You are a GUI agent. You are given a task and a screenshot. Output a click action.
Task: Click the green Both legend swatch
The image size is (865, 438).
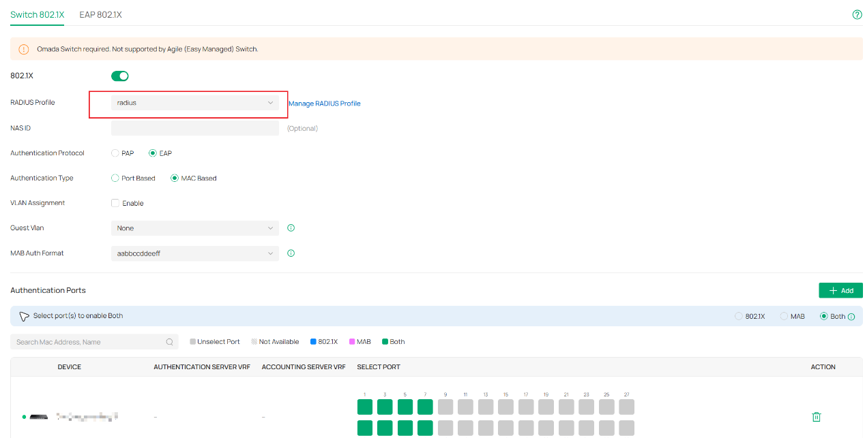click(385, 342)
